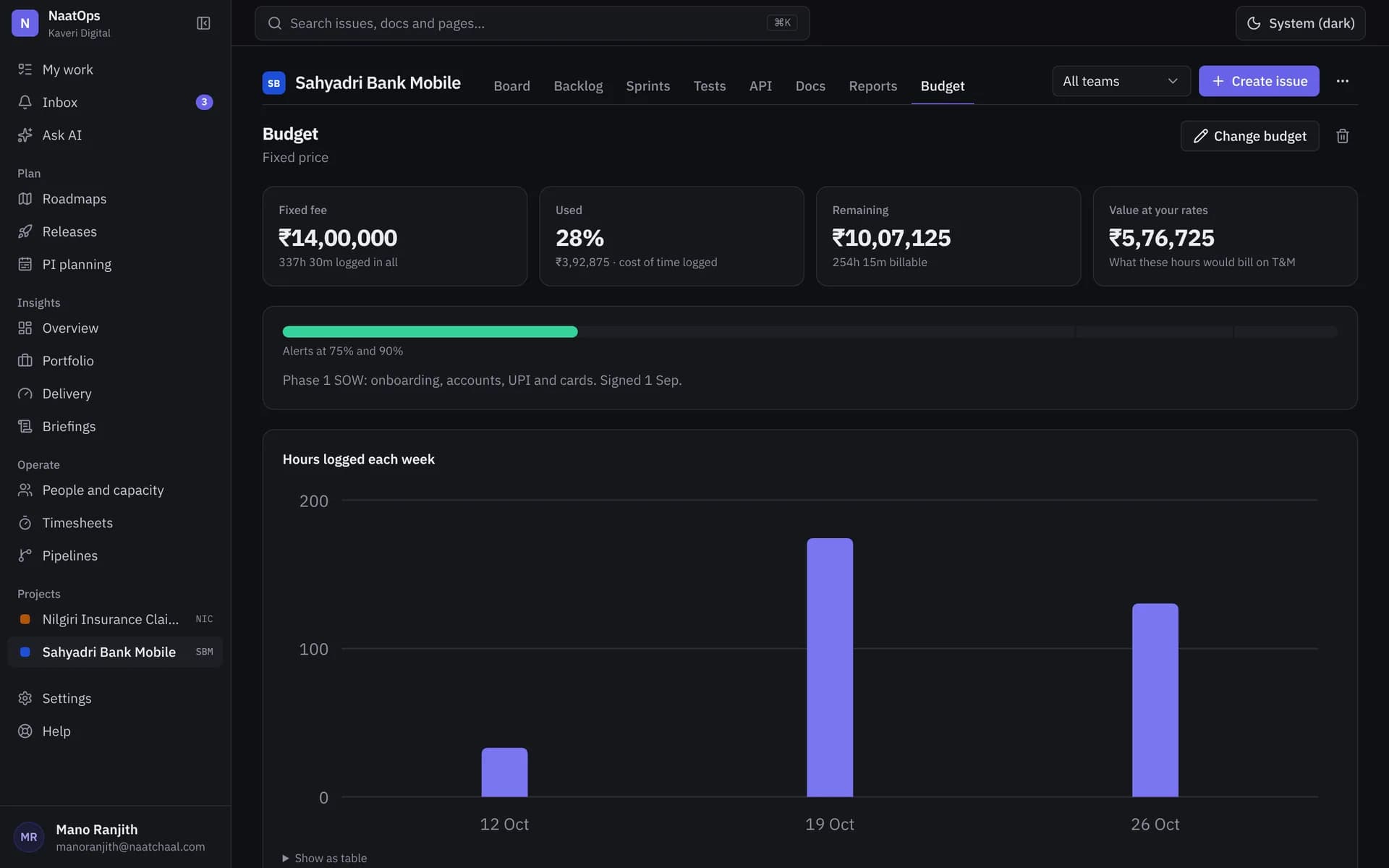This screenshot has height=868, width=1389.
Task: Open the Docs tab
Action: pos(810,86)
